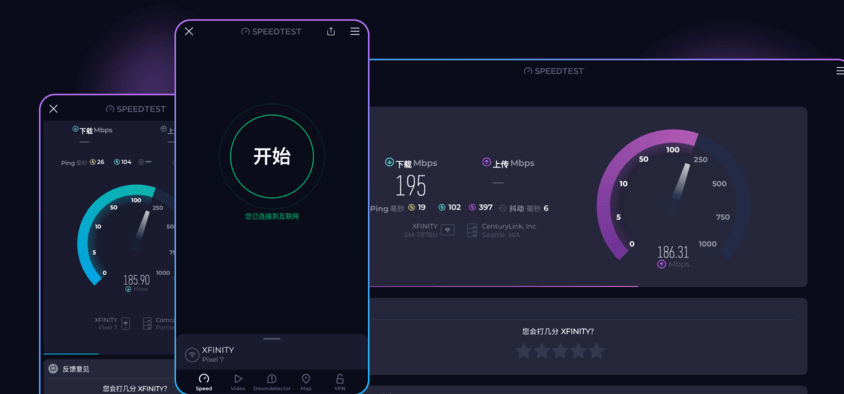Click the 抖动 jitter icon on tablet

(503, 208)
